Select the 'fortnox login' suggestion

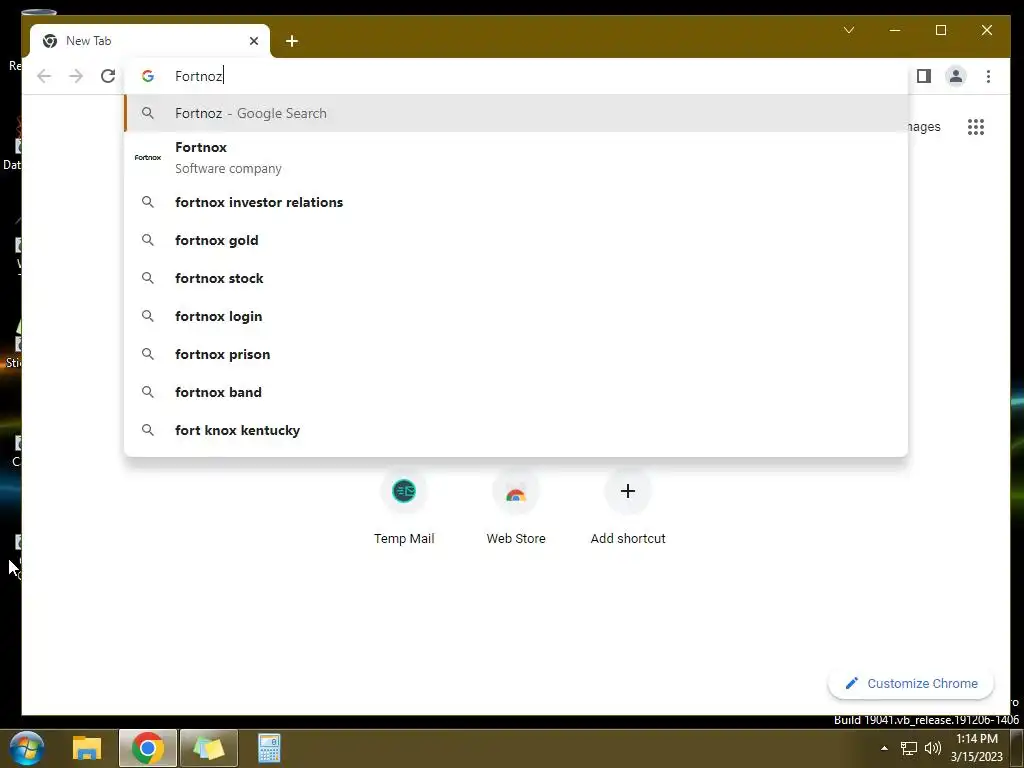tap(516, 316)
